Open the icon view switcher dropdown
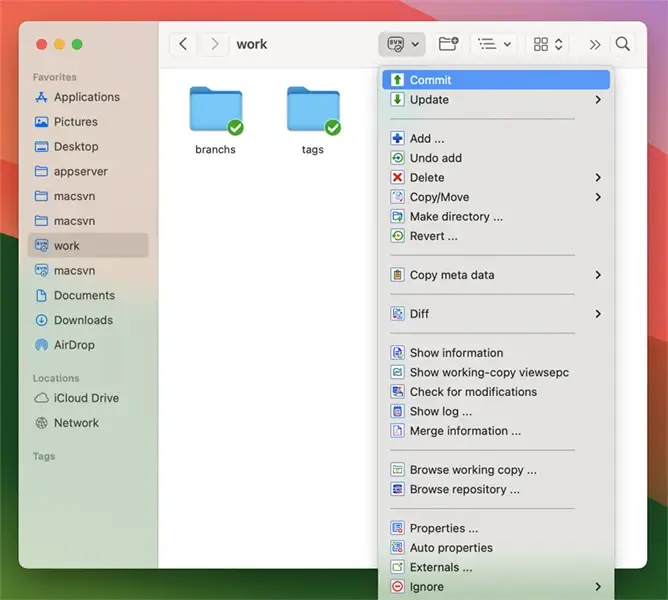The width and height of the screenshot is (668, 600). [548, 44]
